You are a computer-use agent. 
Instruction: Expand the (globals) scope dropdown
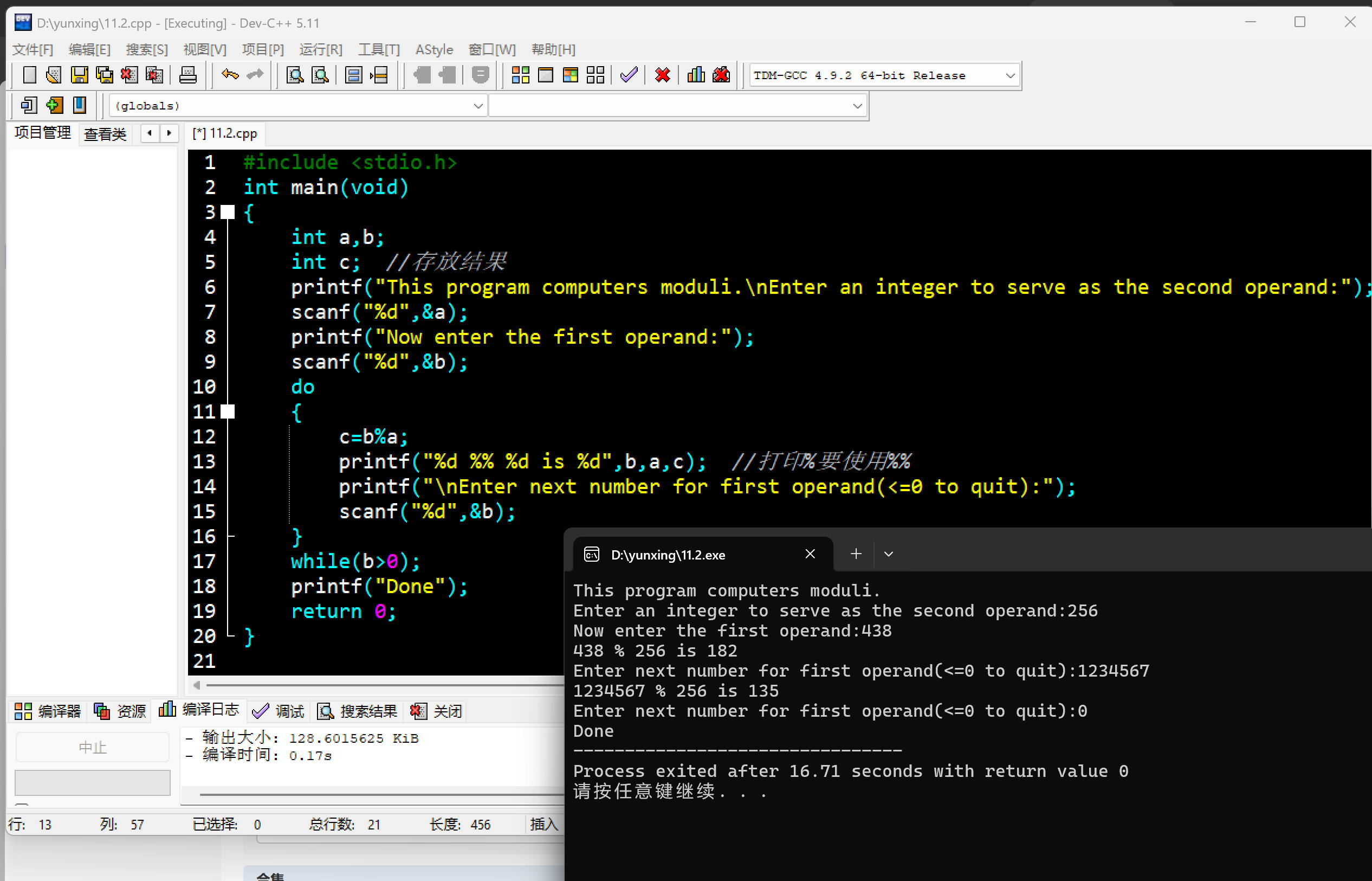click(x=478, y=106)
